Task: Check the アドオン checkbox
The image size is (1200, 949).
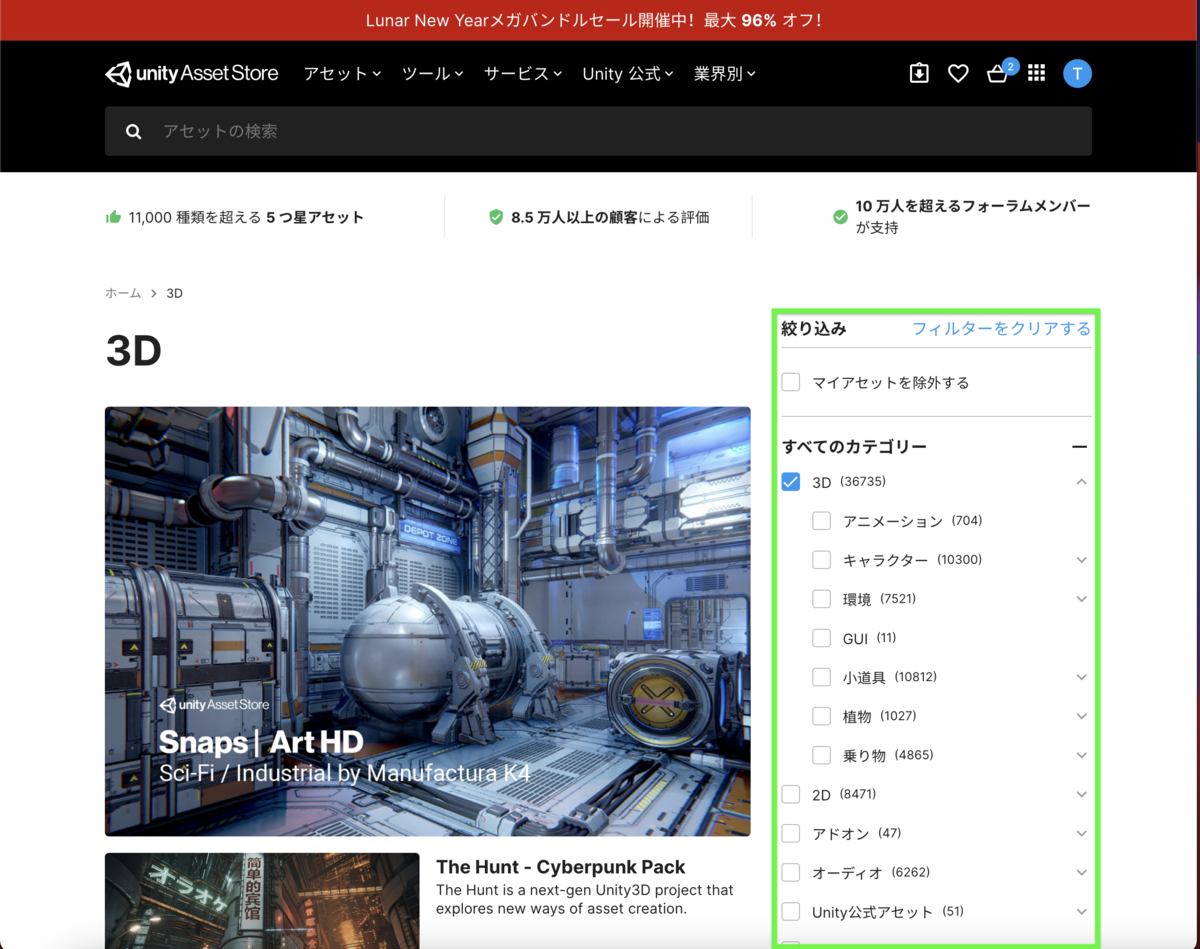Action: (x=791, y=833)
